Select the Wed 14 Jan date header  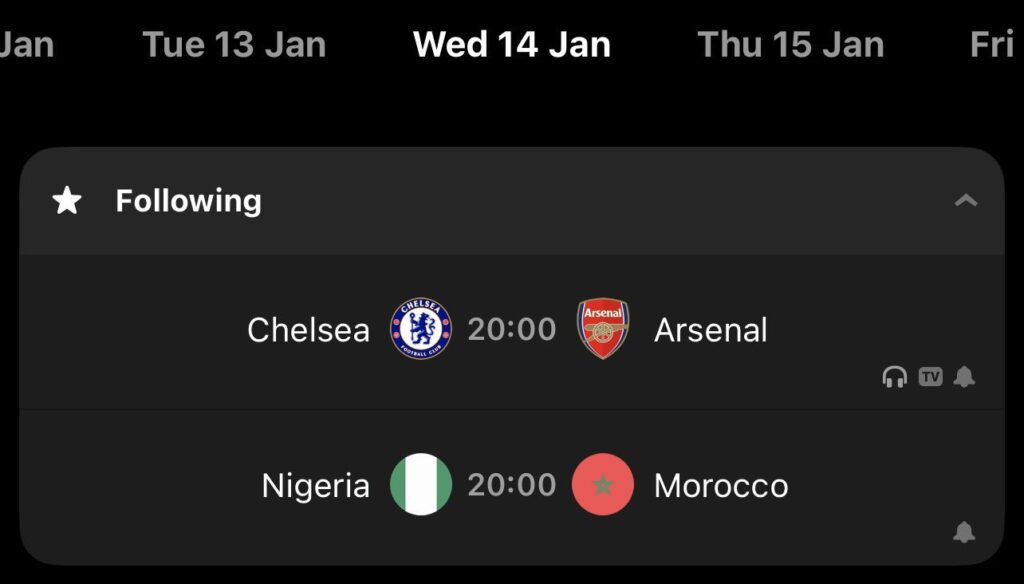511,42
